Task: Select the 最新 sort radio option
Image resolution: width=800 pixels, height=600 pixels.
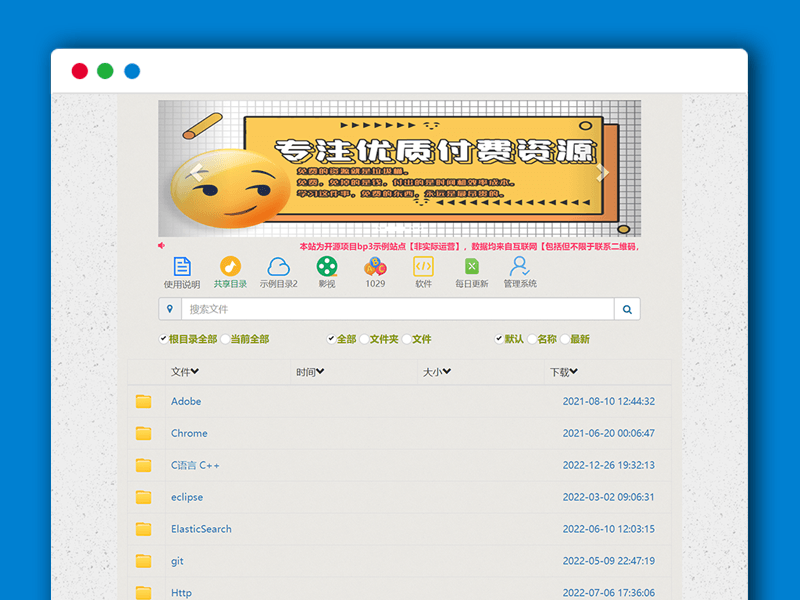Action: [x=565, y=339]
